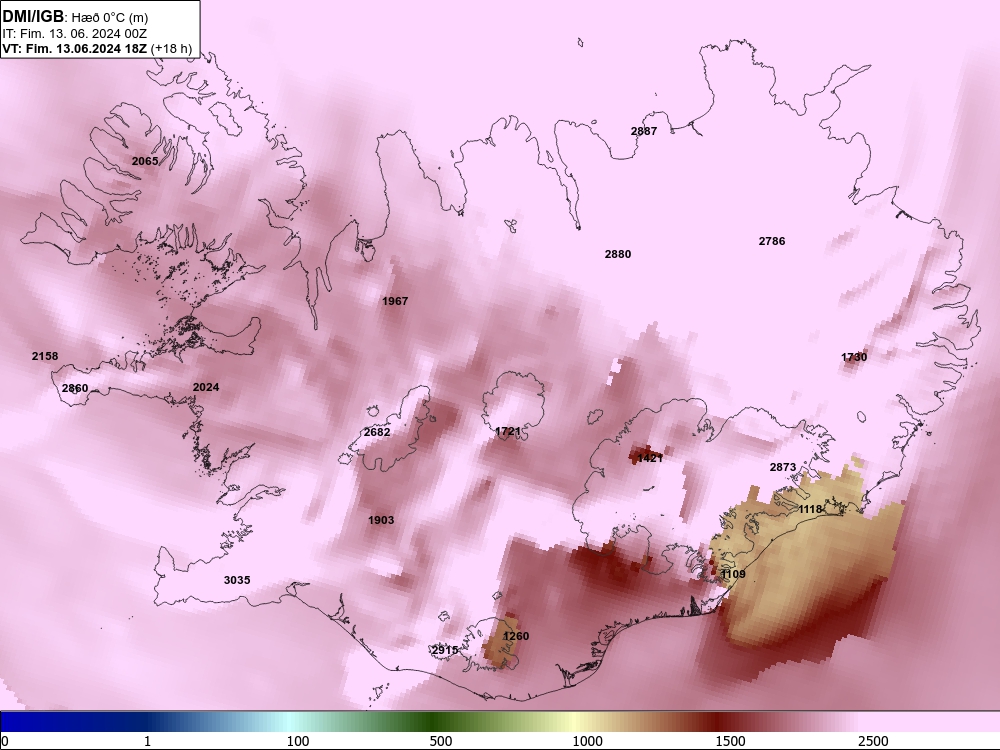This screenshot has width=1000, height=750.
Task: Select the 2860 label on Snæfellsnes tip
Action: coord(75,388)
